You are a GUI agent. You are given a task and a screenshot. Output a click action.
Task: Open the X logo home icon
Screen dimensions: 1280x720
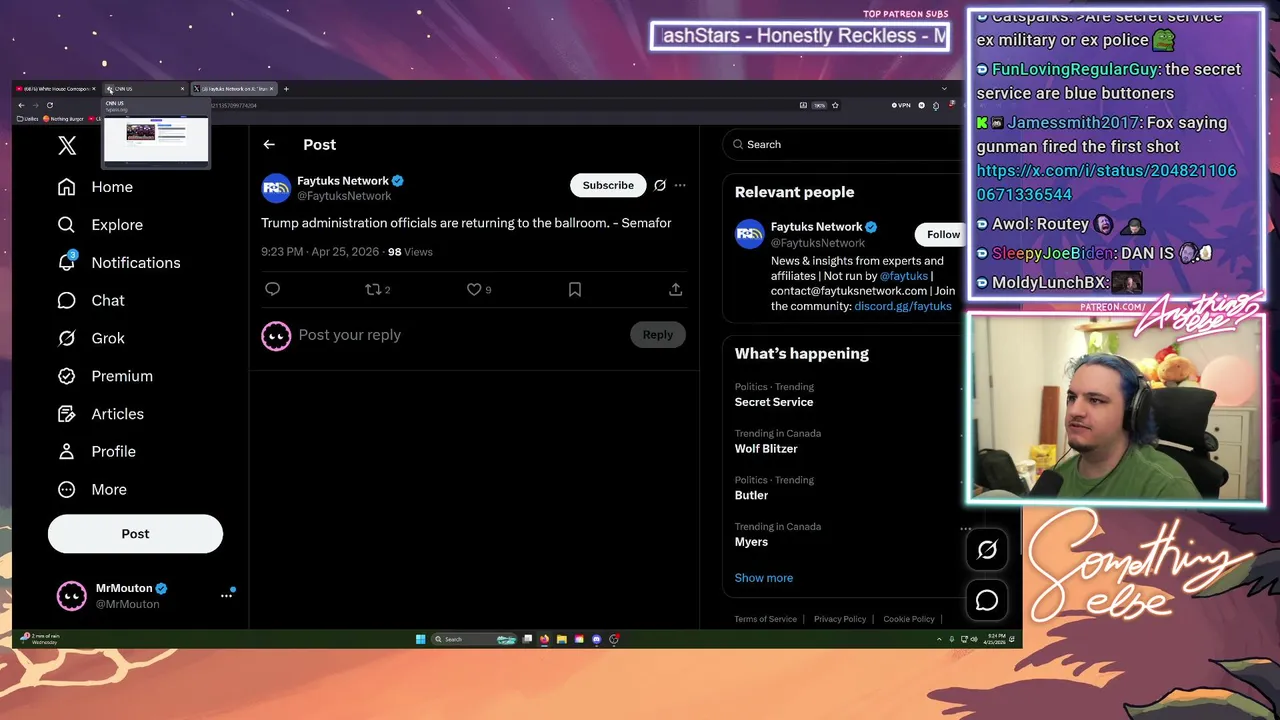(67, 145)
